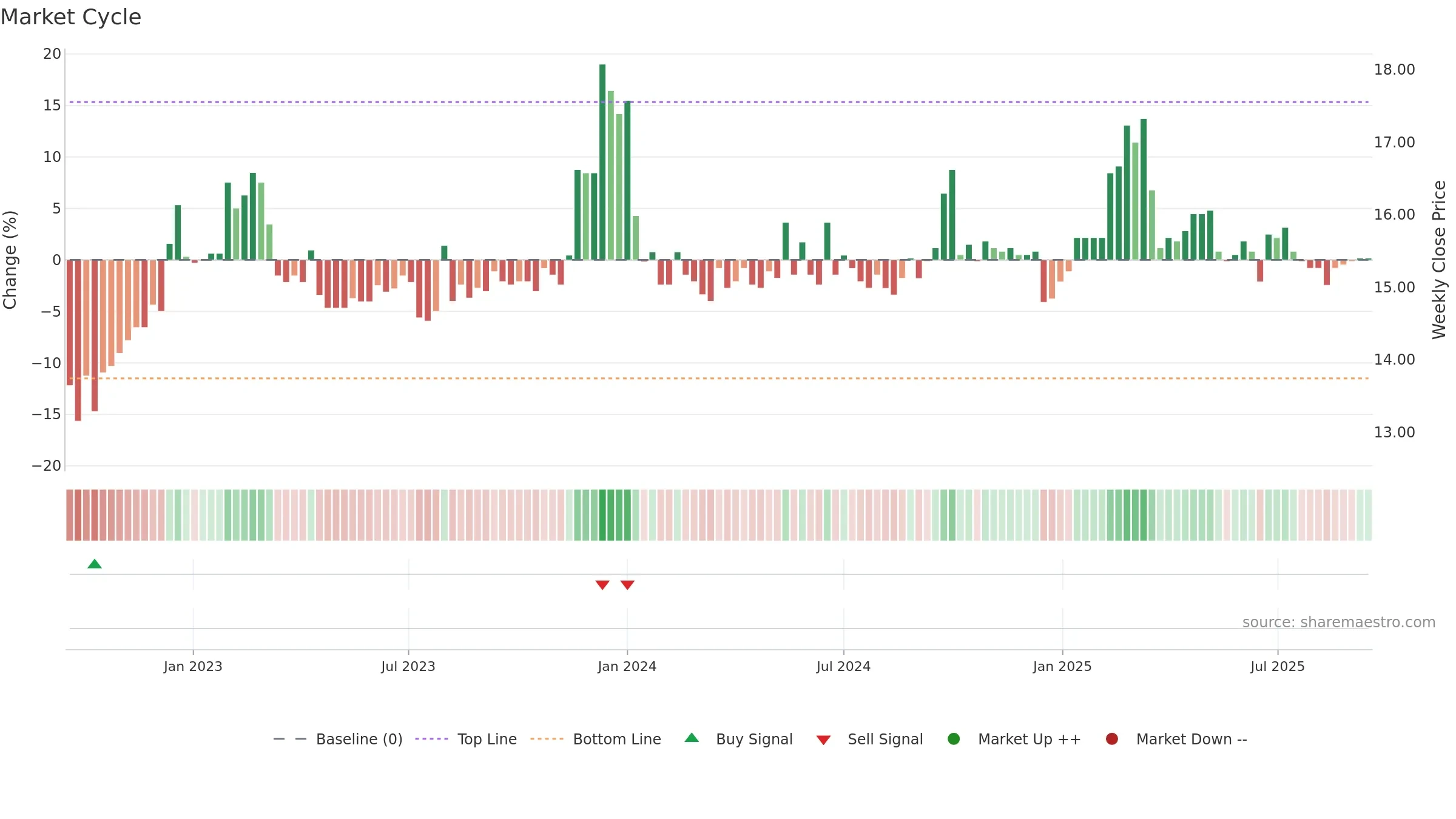Click the Change (%) axis title
Image resolution: width=1456 pixels, height=819 pixels.
pyautogui.click(x=10, y=260)
